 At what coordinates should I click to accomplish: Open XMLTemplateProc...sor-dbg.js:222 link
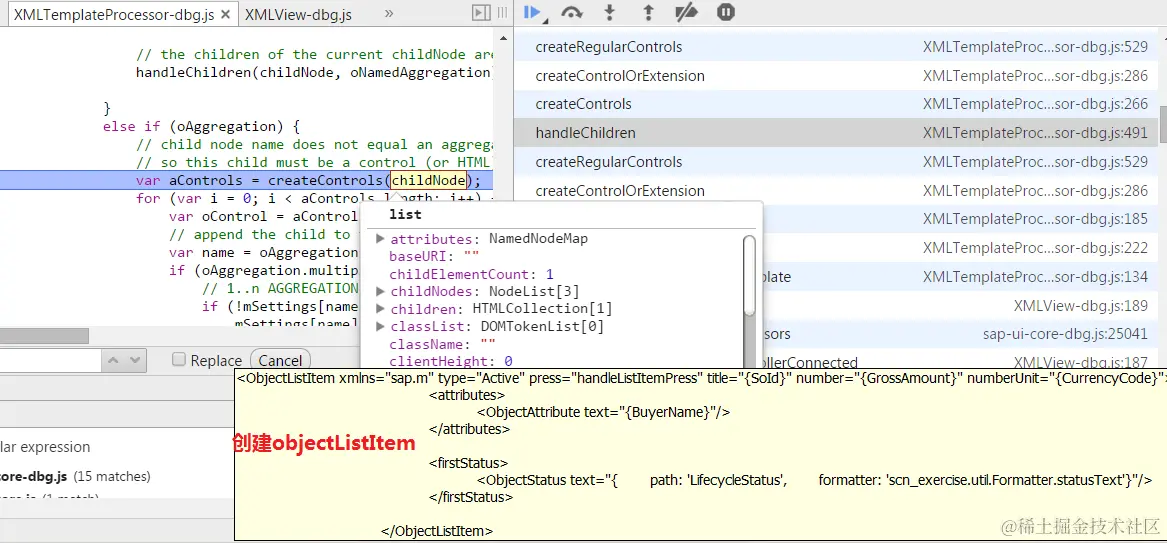tap(1035, 248)
